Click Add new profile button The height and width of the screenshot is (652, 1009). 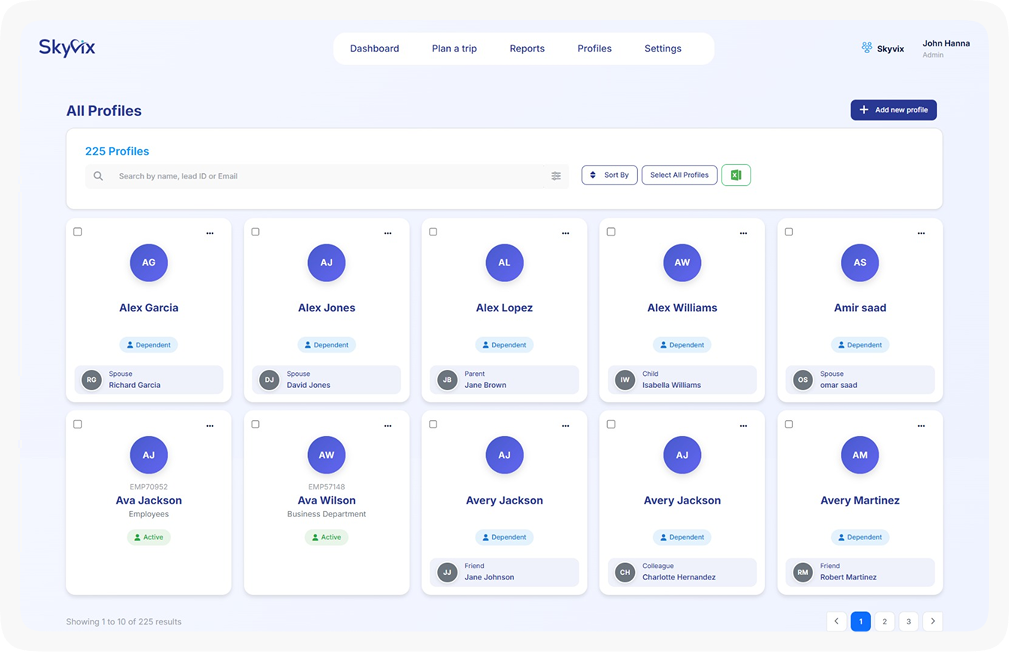tap(893, 110)
